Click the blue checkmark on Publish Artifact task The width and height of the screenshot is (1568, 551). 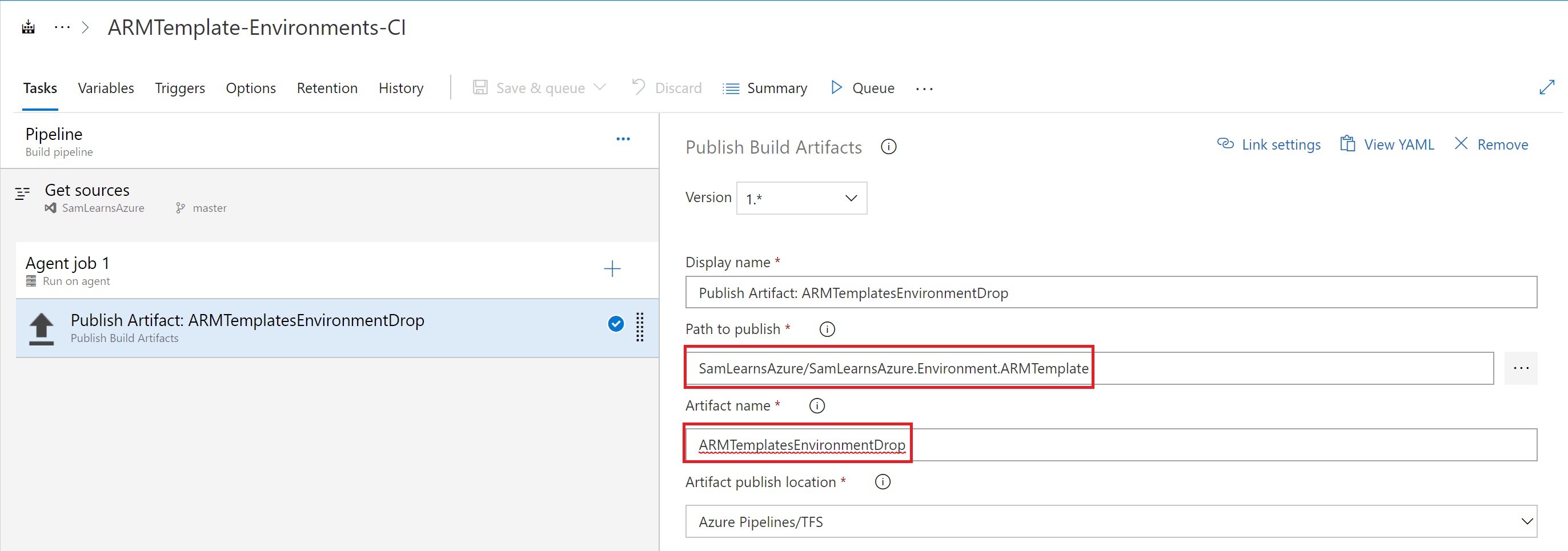(x=615, y=324)
